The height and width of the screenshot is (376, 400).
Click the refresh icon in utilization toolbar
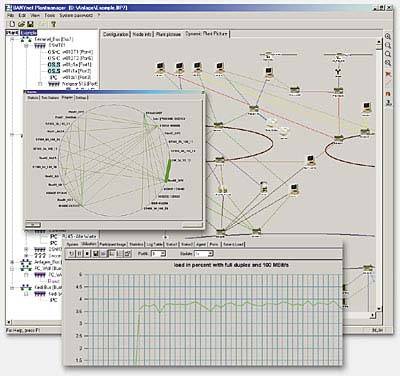coord(72,254)
